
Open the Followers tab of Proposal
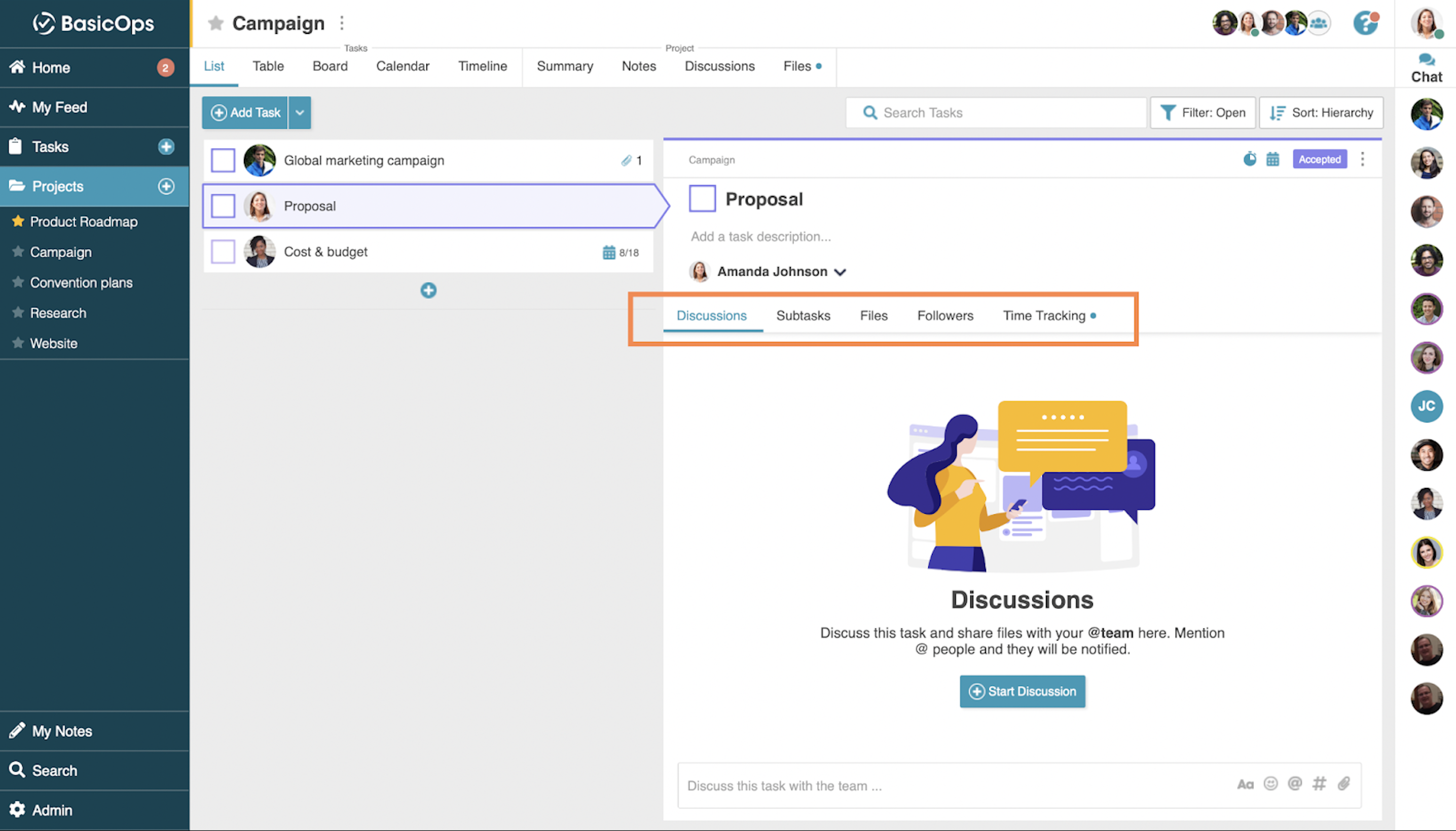(x=945, y=316)
